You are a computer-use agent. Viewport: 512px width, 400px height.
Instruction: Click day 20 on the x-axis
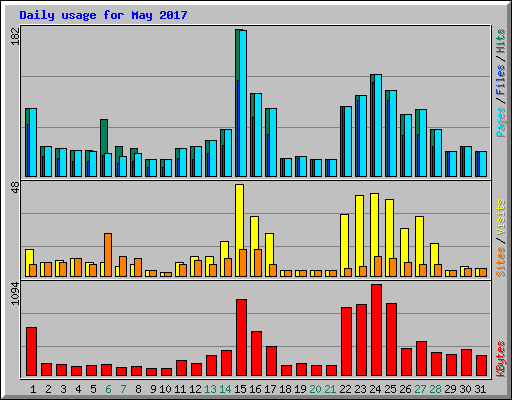315,389
